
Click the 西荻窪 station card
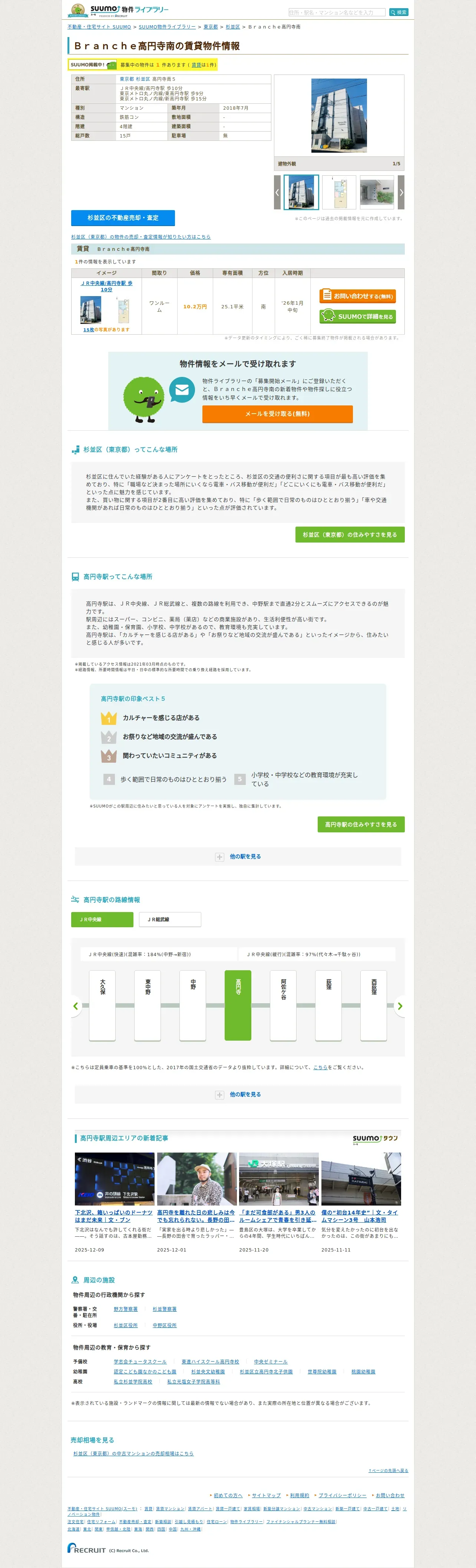pos(374,1005)
